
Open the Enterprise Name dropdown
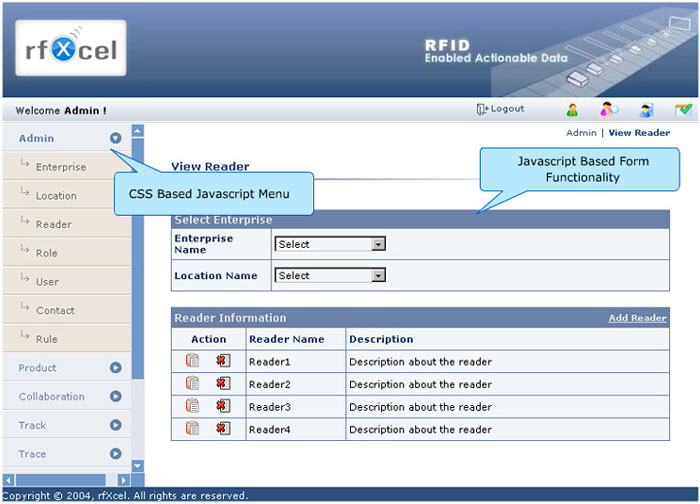(x=330, y=244)
